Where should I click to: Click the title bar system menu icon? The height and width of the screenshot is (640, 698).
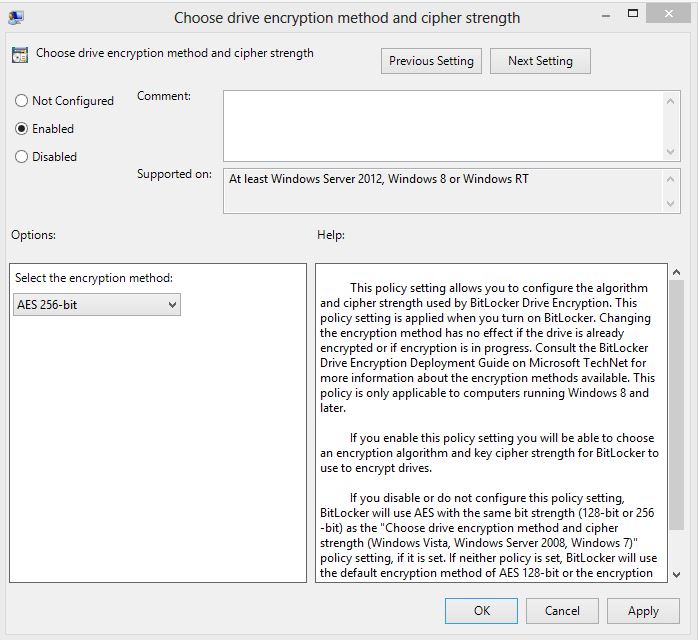(16, 18)
